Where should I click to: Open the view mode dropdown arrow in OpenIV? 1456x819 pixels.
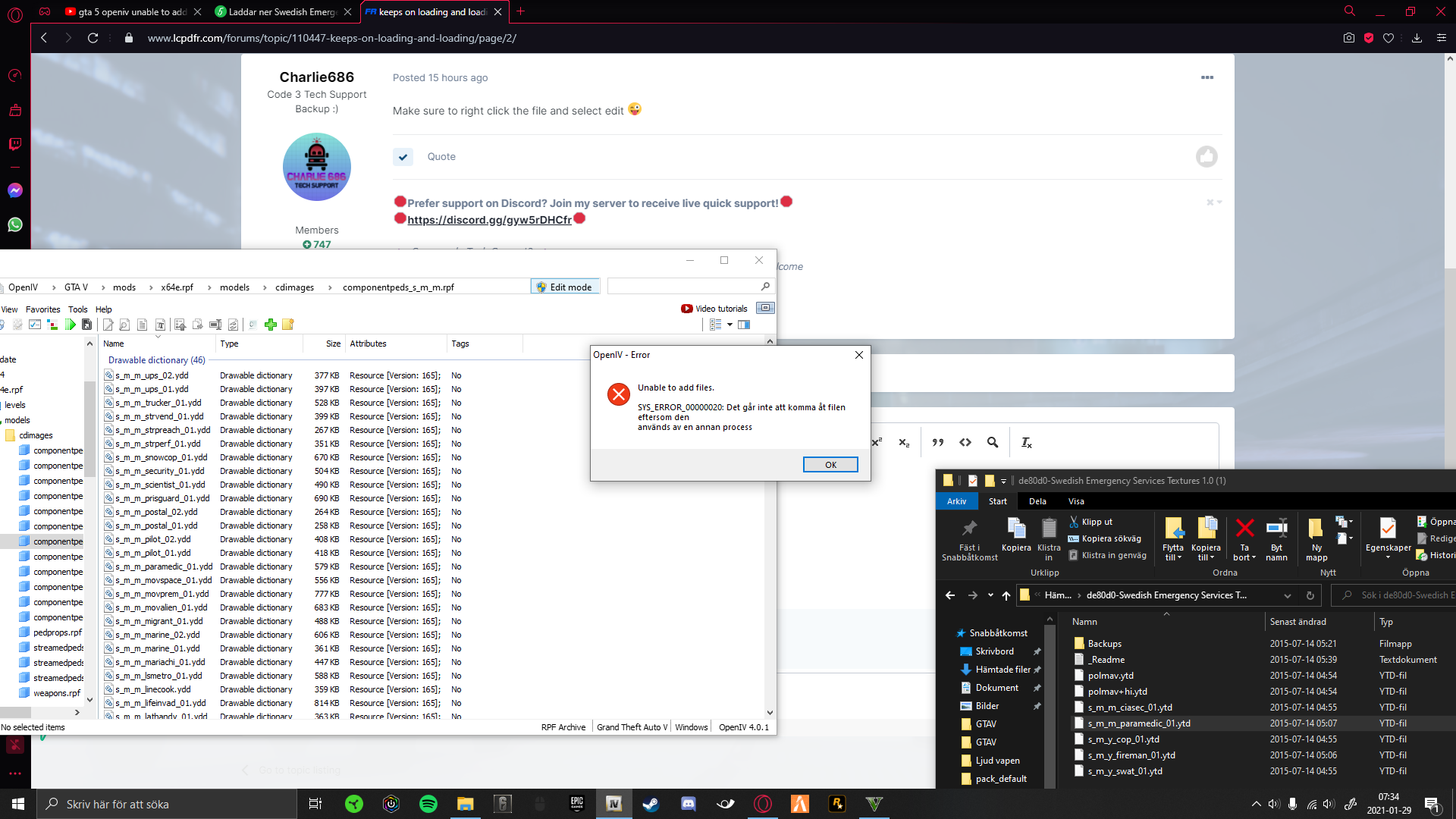(730, 325)
